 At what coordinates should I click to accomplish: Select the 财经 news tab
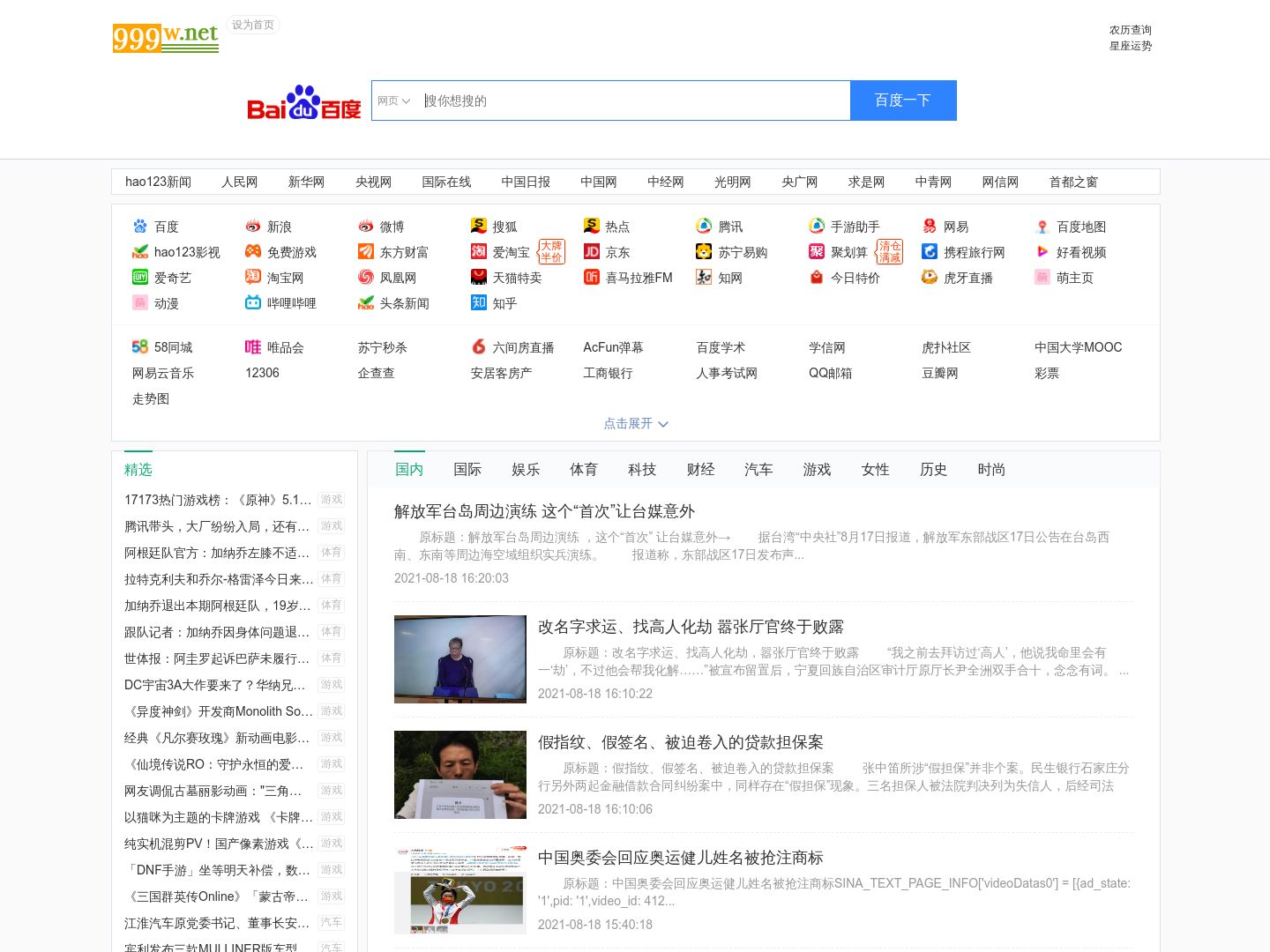point(700,470)
